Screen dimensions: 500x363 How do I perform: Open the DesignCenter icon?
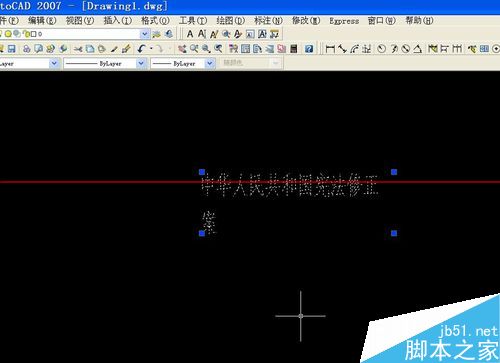[x=246, y=49]
